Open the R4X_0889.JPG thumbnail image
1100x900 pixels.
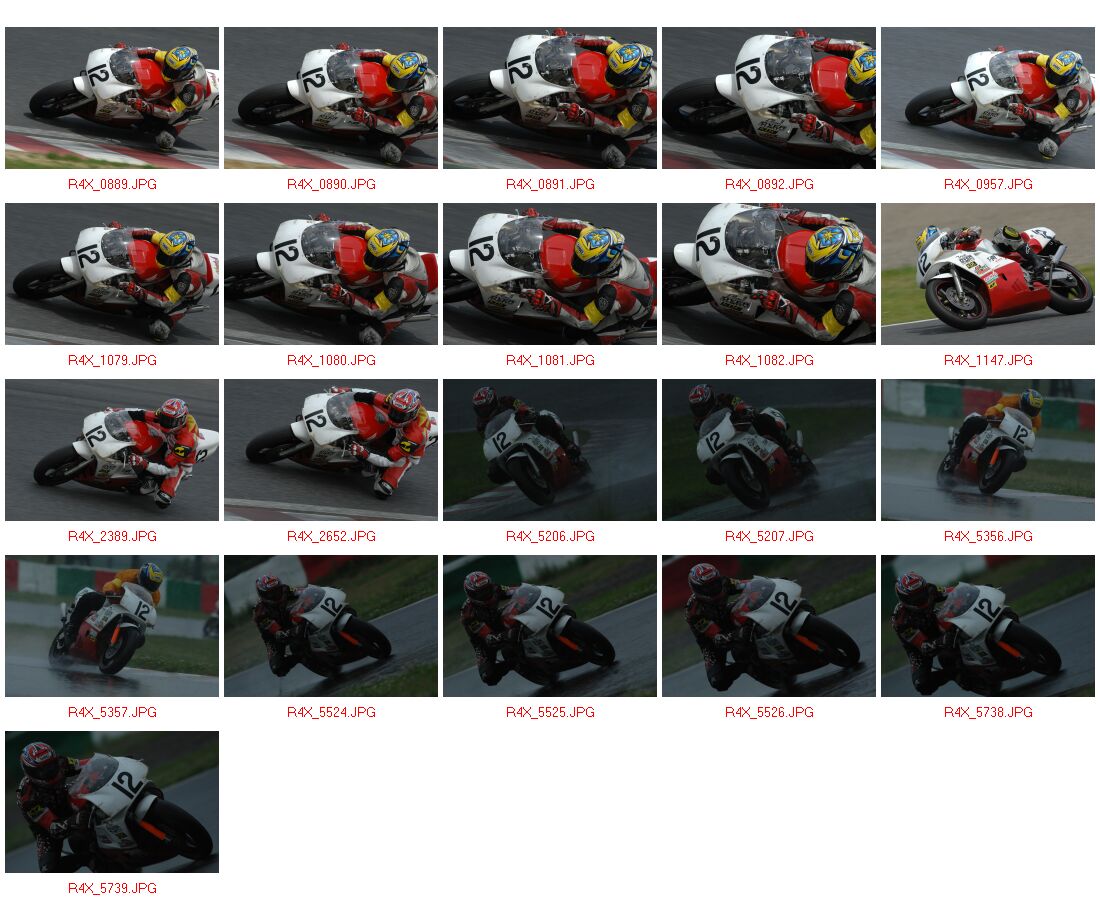112,98
